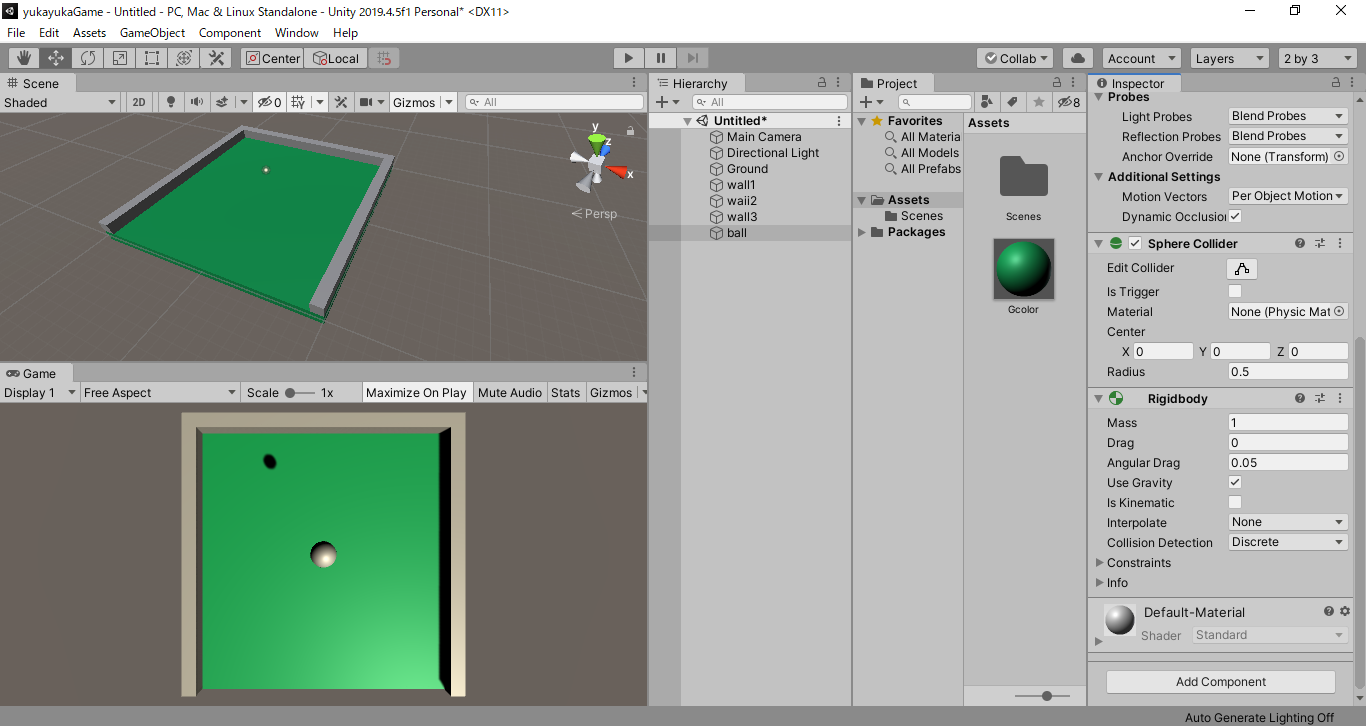Open Motion Vectors dropdown
This screenshot has width=1366, height=726.
pos(1288,196)
